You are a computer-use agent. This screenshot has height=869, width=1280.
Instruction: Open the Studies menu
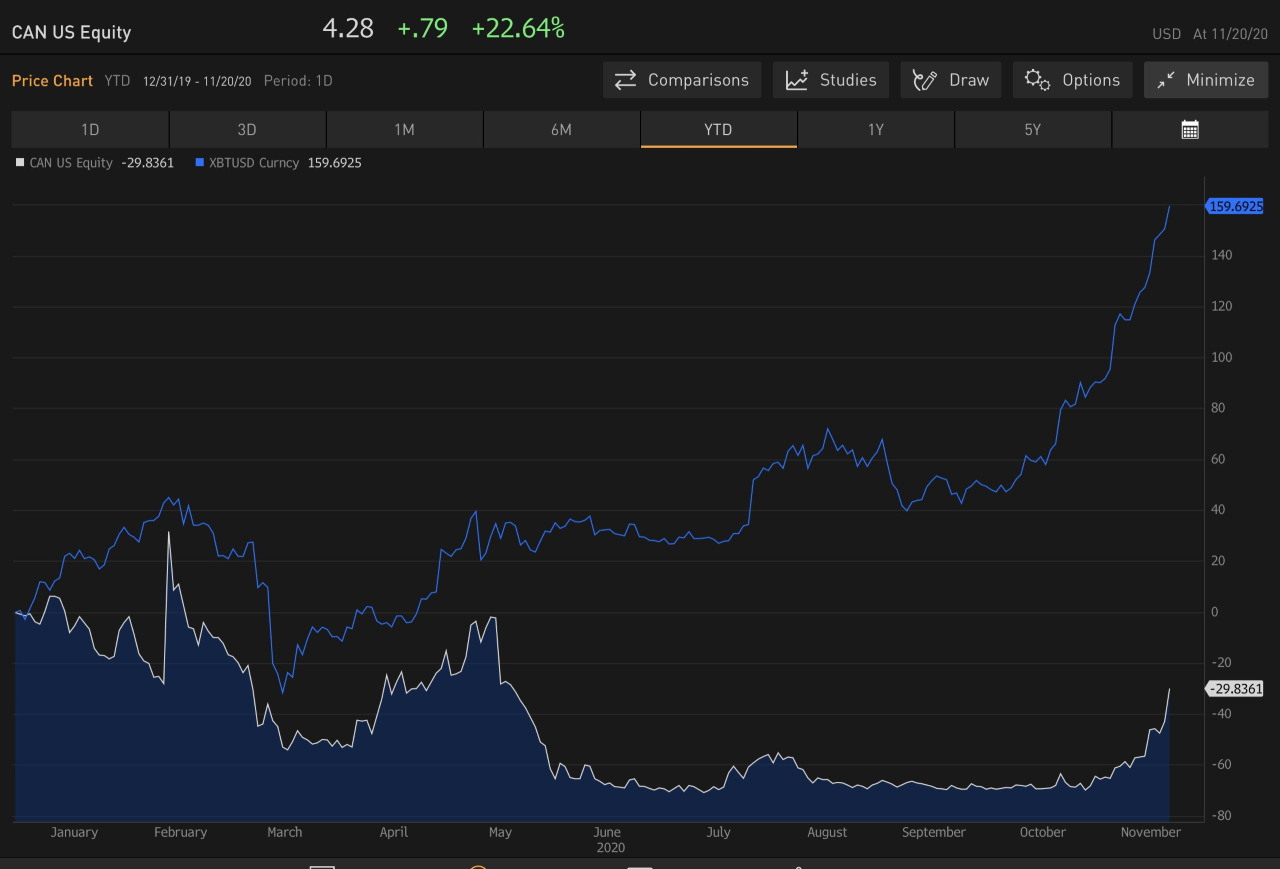831,80
